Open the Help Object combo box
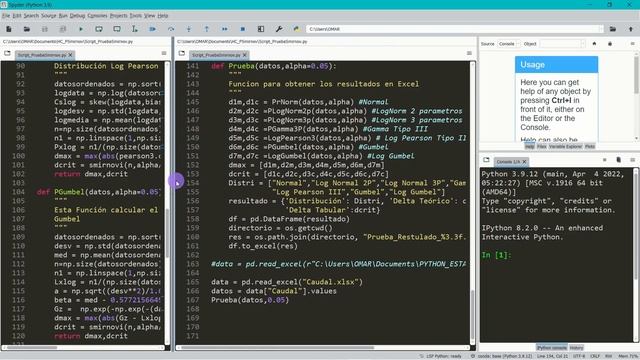640x360 pixels. point(562,44)
